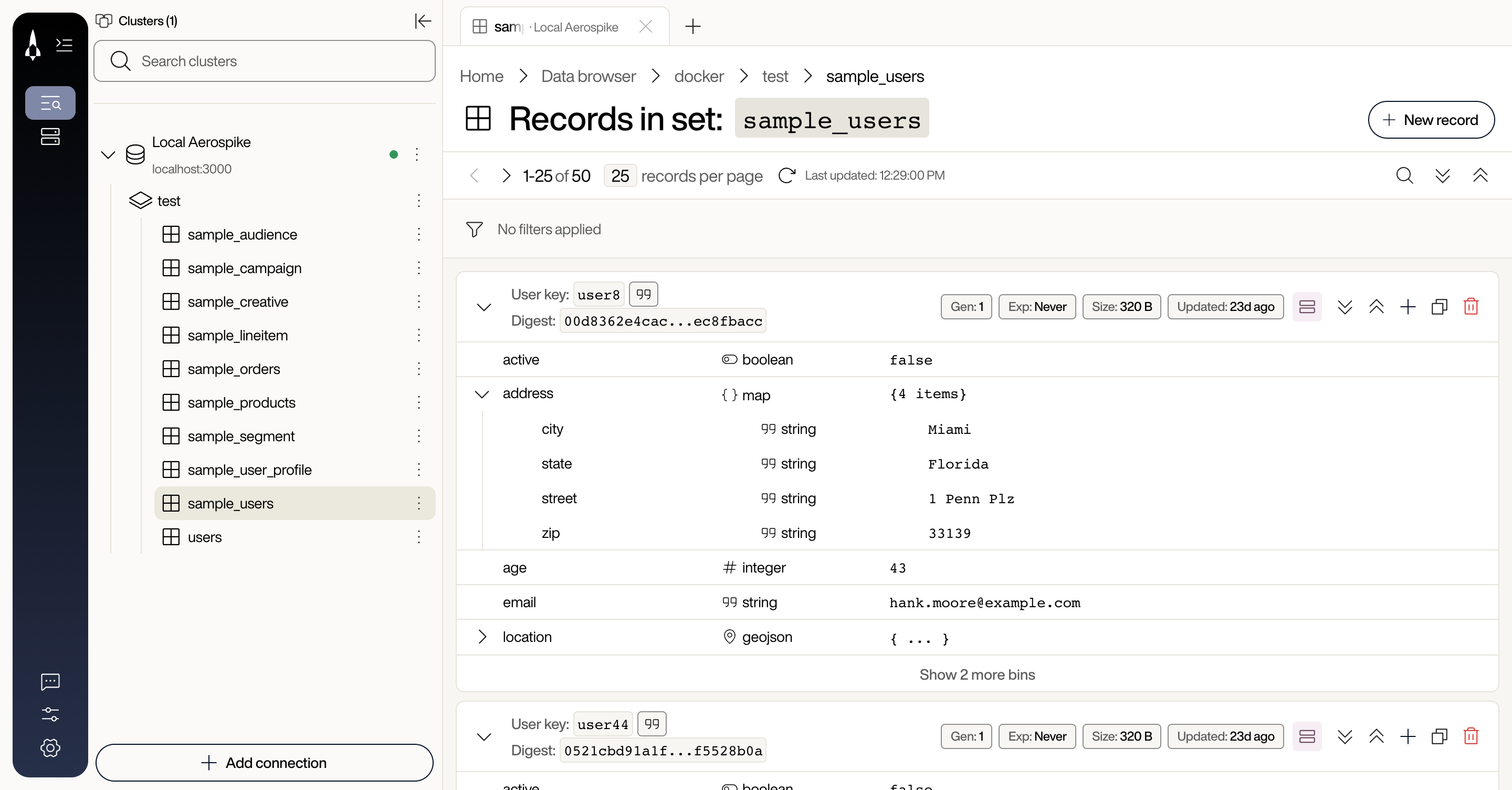Viewport: 1512px width, 790px height.
Task: Open the preferences sliders icon
Action: [x=50, y=714]
